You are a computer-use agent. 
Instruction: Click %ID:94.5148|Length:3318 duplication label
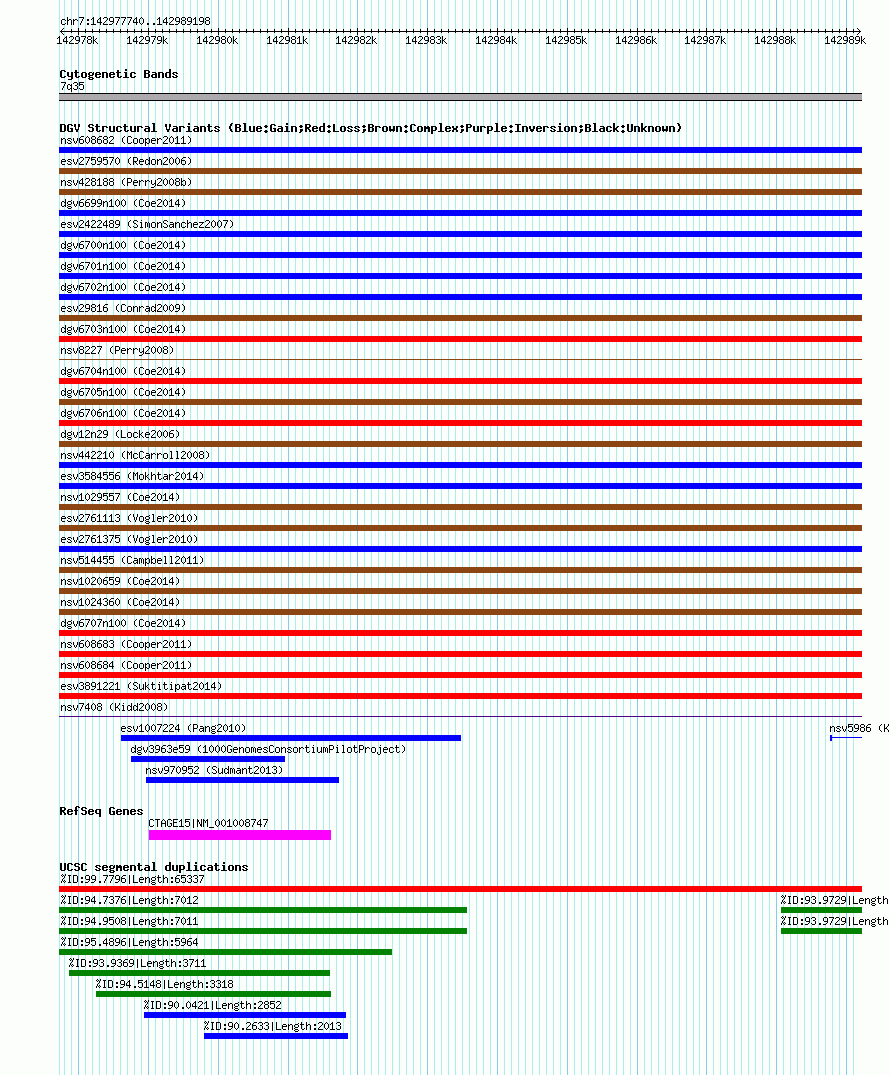point(165,984)
